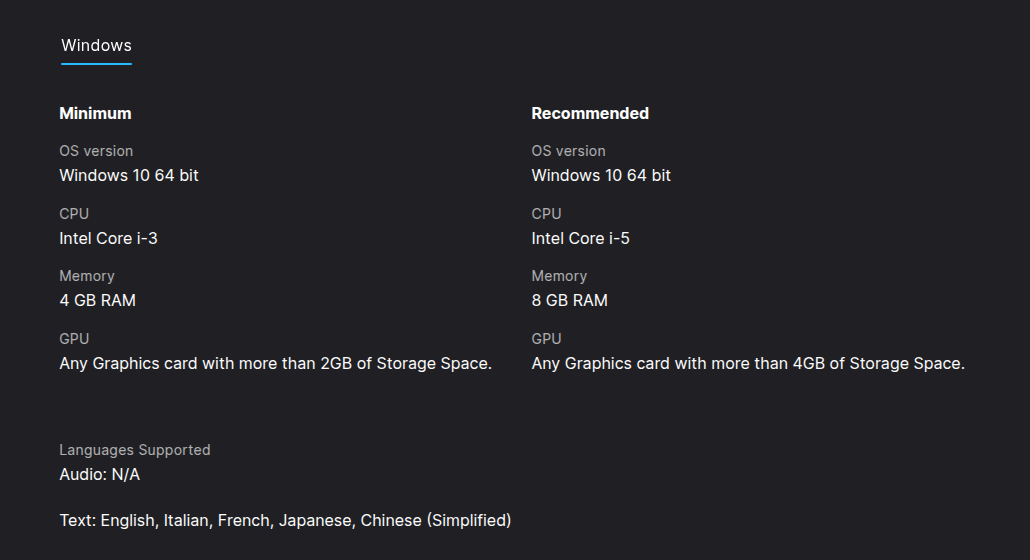Click the Intel Core i-5 CPU value
This screenshot has width=1030, height=560.
580,238
